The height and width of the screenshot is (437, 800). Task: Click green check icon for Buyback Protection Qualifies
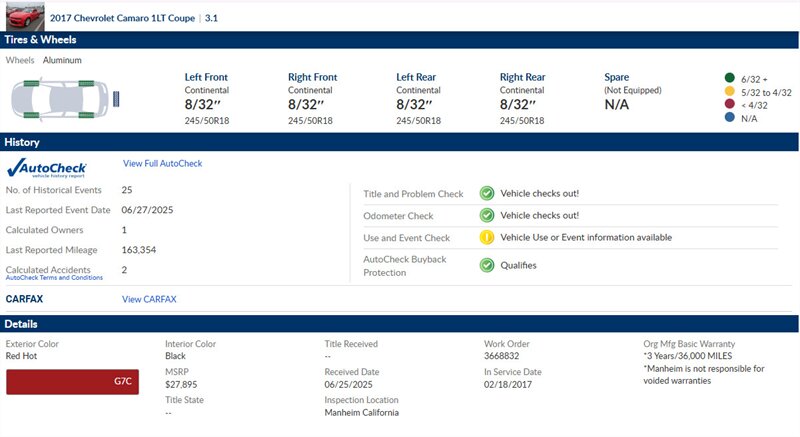click(487, 265)
